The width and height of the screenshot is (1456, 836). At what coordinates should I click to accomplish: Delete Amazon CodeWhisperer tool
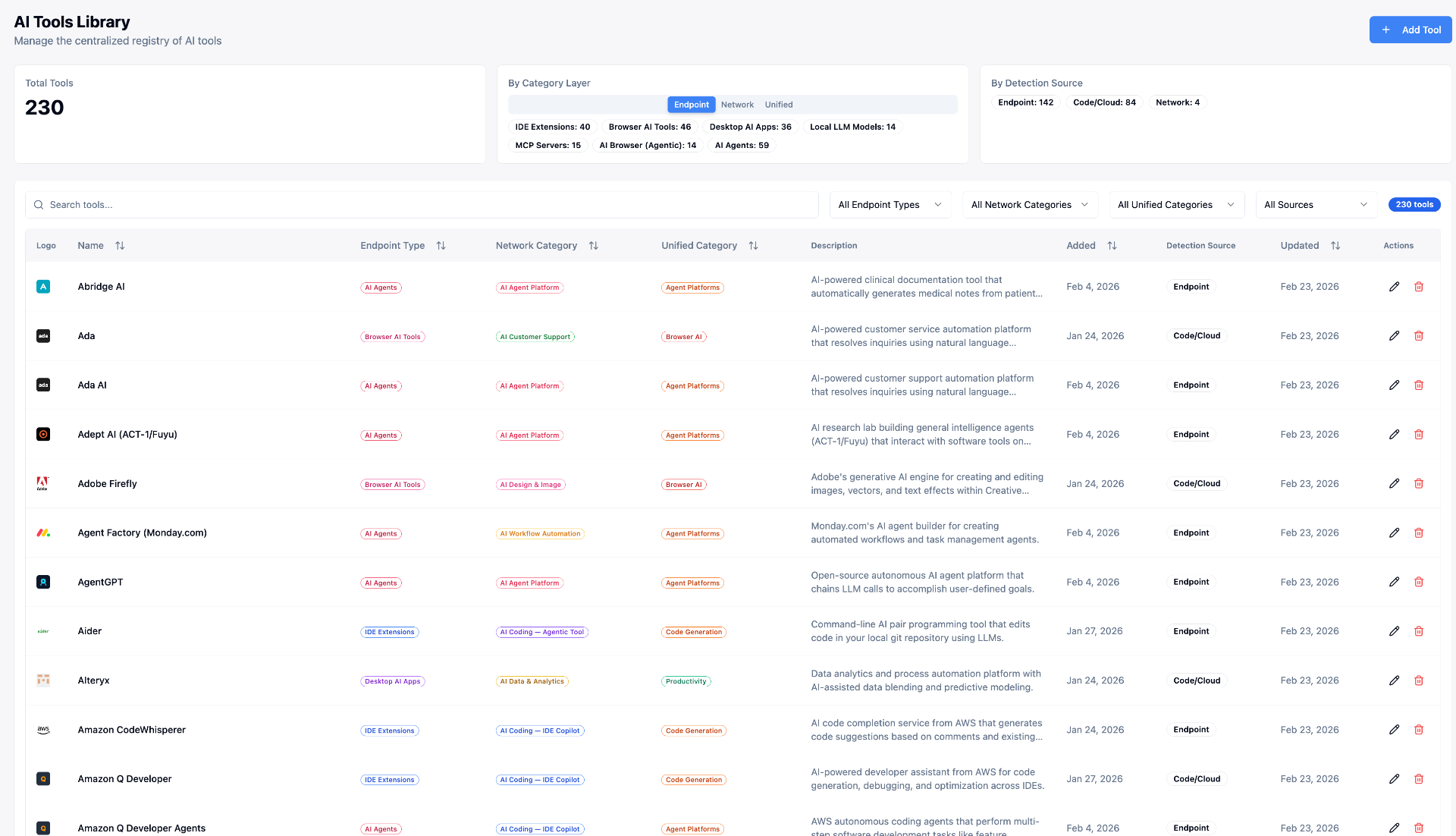(1419, 730)
